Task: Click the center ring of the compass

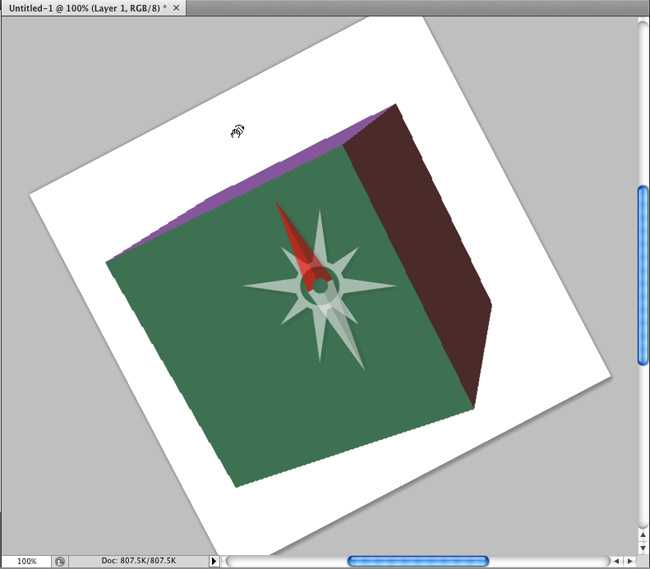Action: (x=319, y=286)
